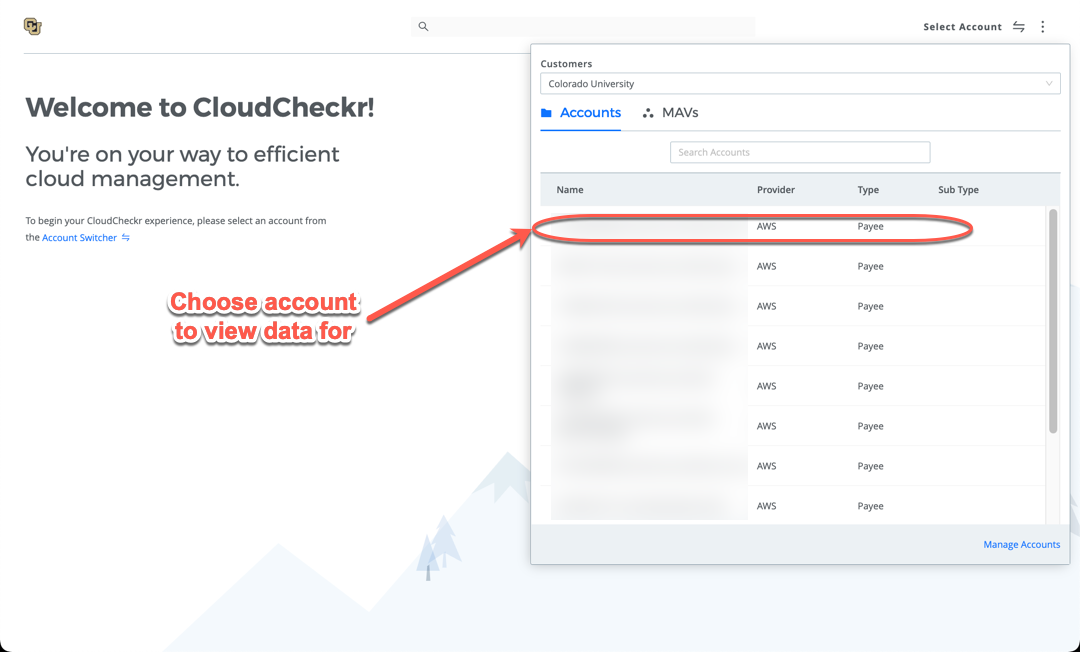1080x652 pixels.
Task: Switch to the MAVs tab
Action: coord(670,113)
